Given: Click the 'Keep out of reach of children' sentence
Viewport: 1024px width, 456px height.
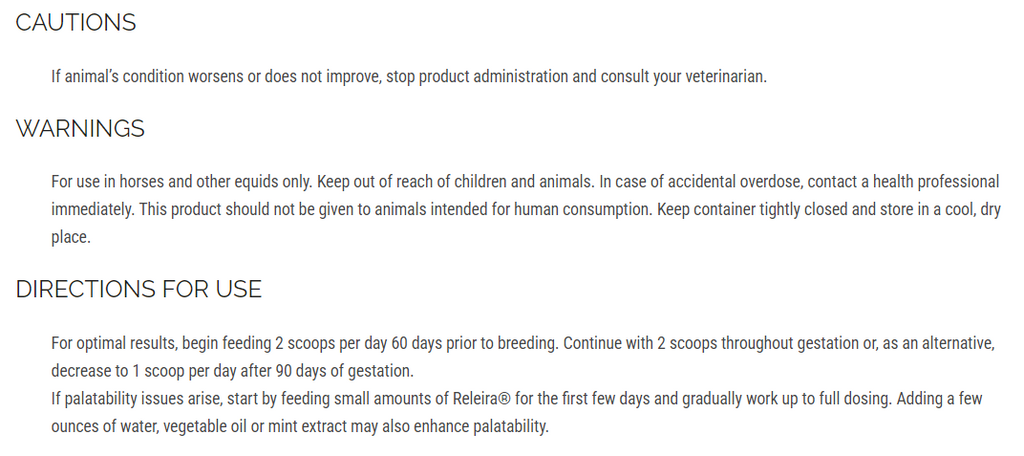Looking at the screenshot, I should [455, 181].
